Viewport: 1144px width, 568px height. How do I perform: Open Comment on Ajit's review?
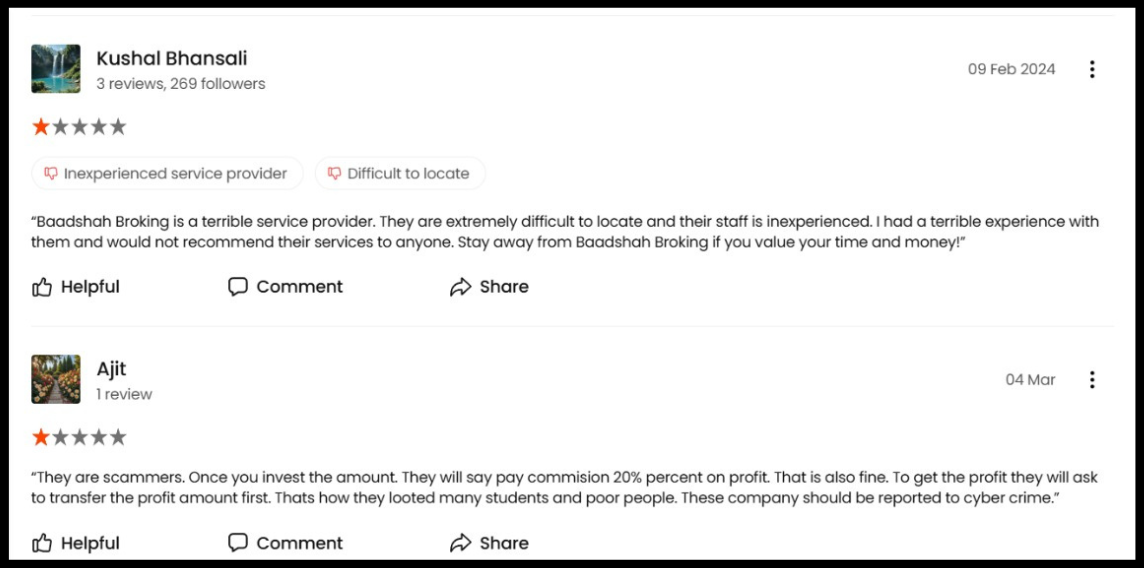(x=285, y=543)
